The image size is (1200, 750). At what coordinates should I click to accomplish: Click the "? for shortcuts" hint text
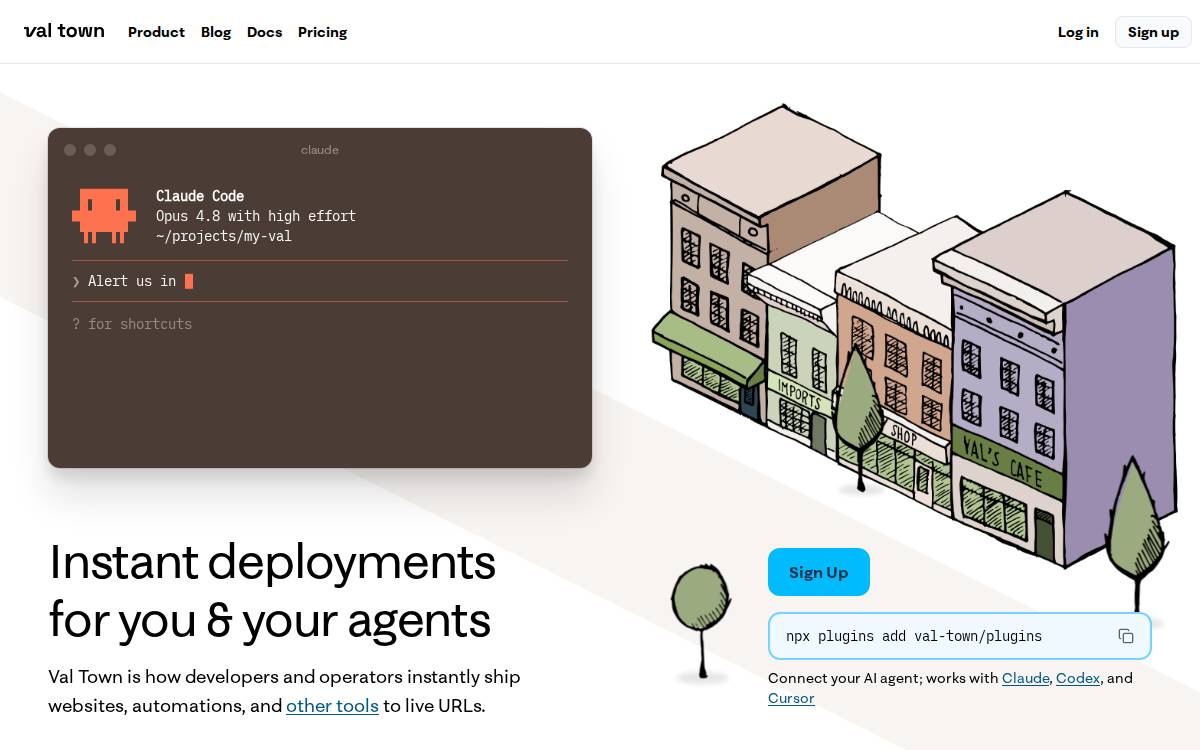pos(132,324)
